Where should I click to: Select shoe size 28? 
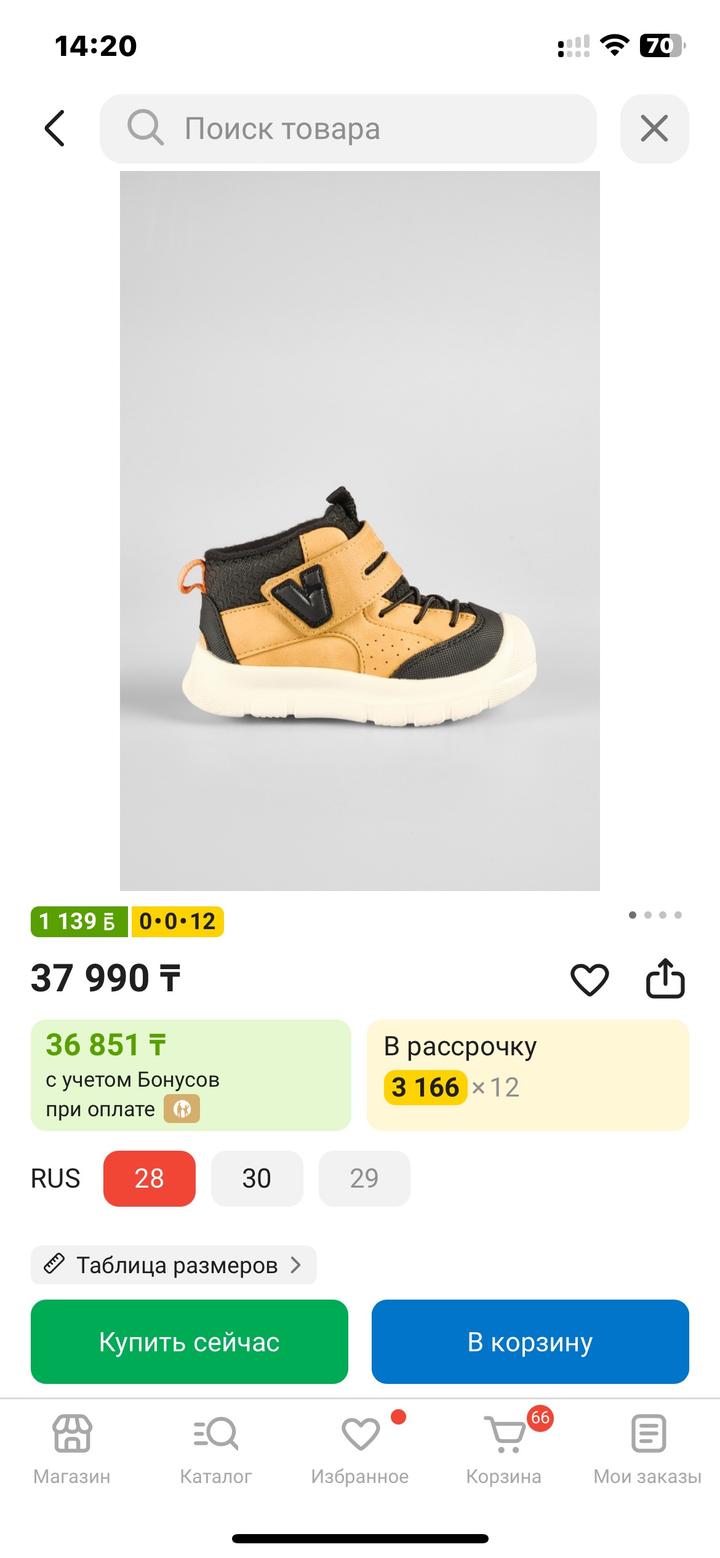tap(149, 1178)
